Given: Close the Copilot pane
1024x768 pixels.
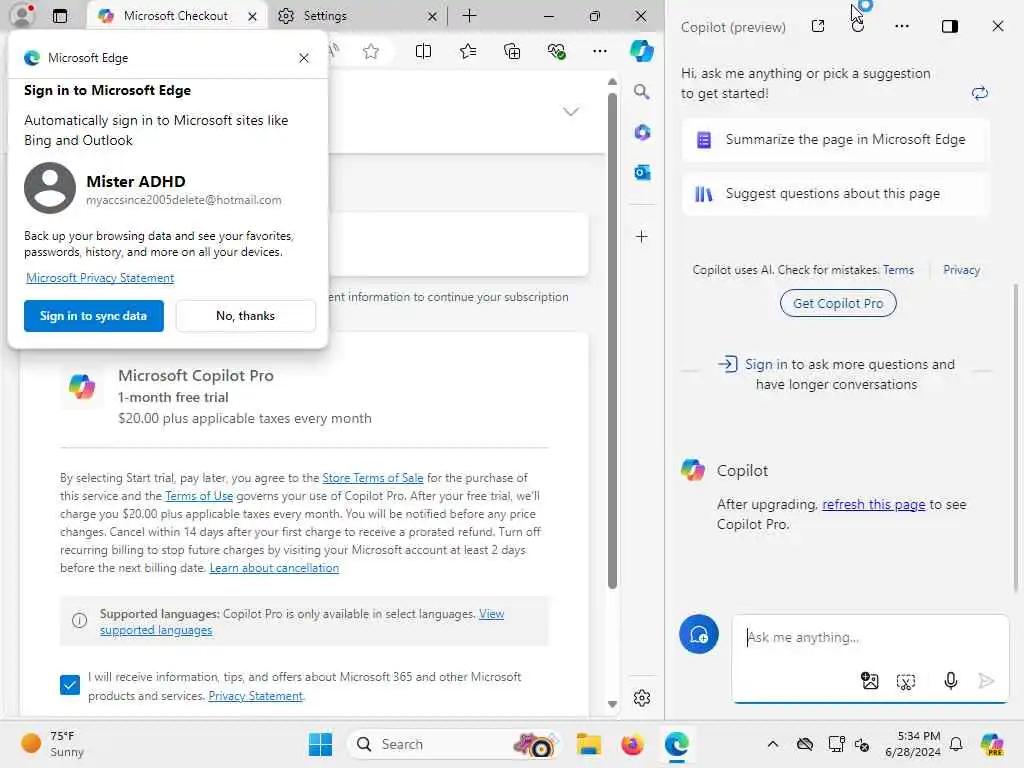Looking at the screenshot, I should pyautogui.click(x=997, y=26).
